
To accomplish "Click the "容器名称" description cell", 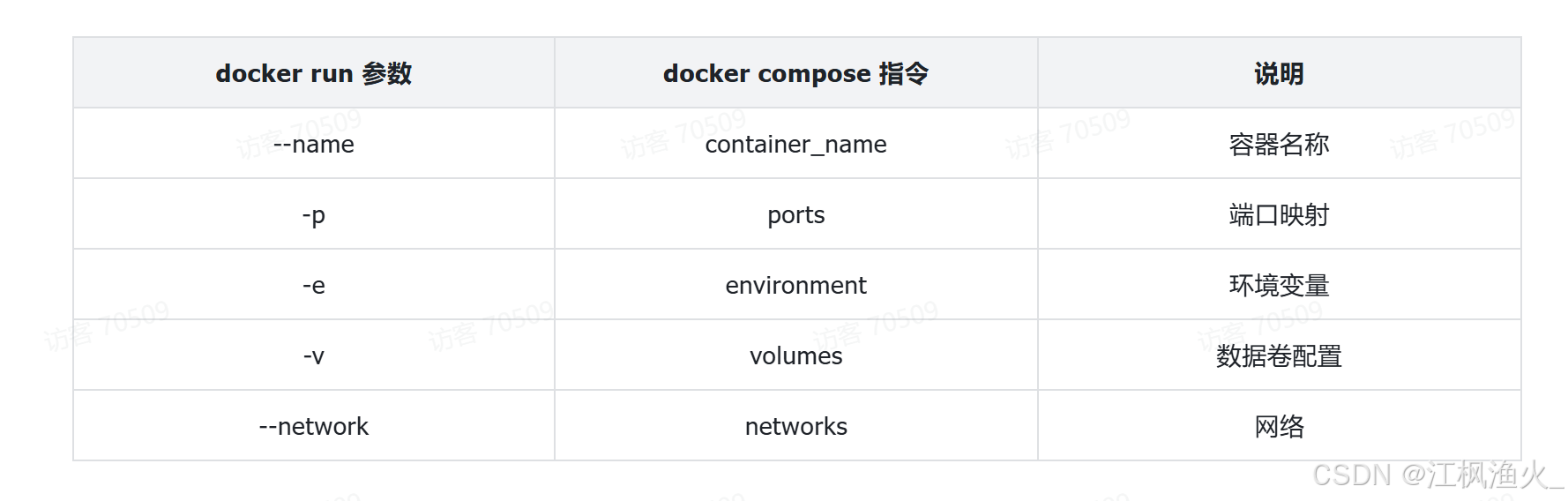I will (x=1279, y=145).
